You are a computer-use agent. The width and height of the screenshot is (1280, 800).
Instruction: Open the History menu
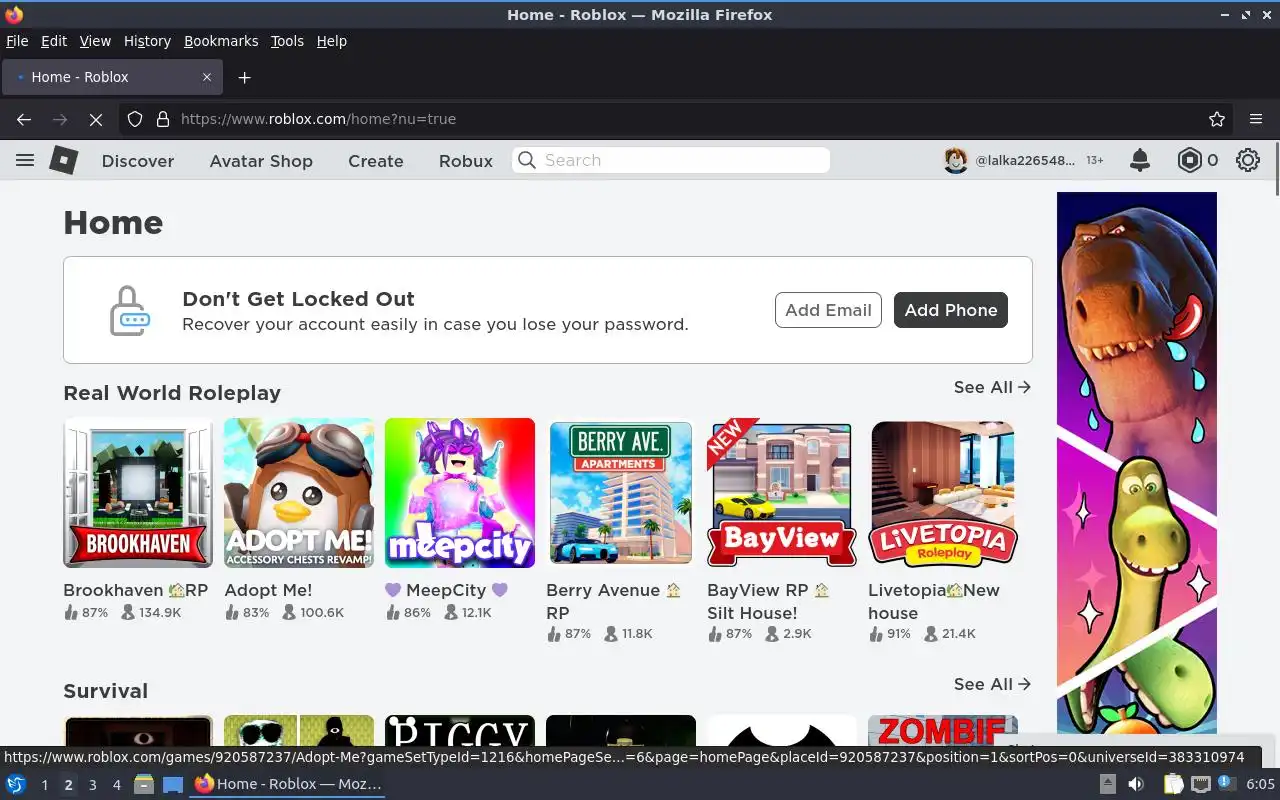click(147, 41)
